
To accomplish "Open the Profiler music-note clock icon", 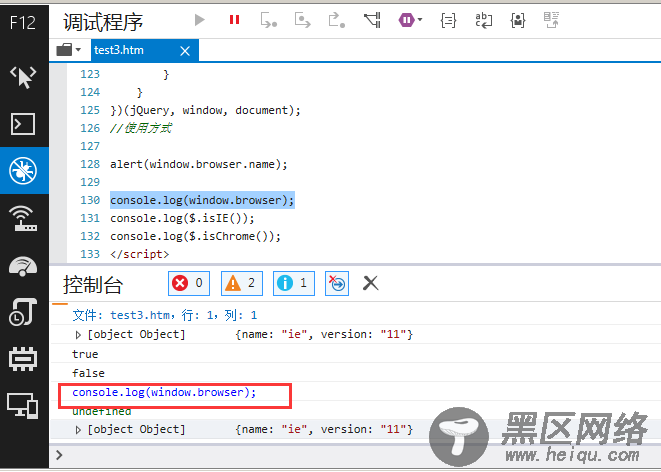I will pyautogui.click(x=23, y=312).
